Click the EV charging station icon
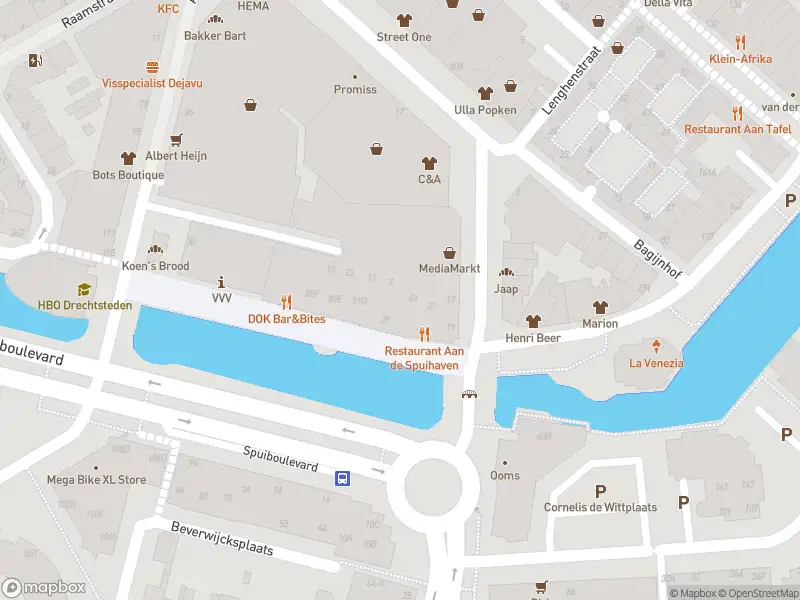The height and width of the screenshot is (600, 800). 35,60
